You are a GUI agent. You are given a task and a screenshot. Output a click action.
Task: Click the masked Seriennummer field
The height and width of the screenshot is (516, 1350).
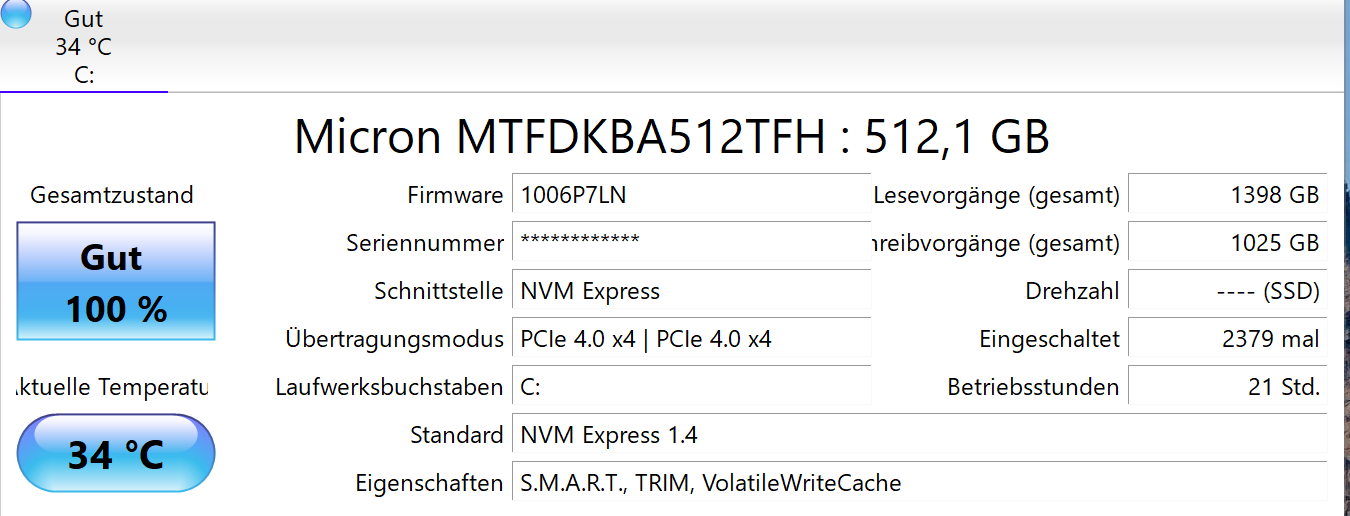tap(690, 243)
